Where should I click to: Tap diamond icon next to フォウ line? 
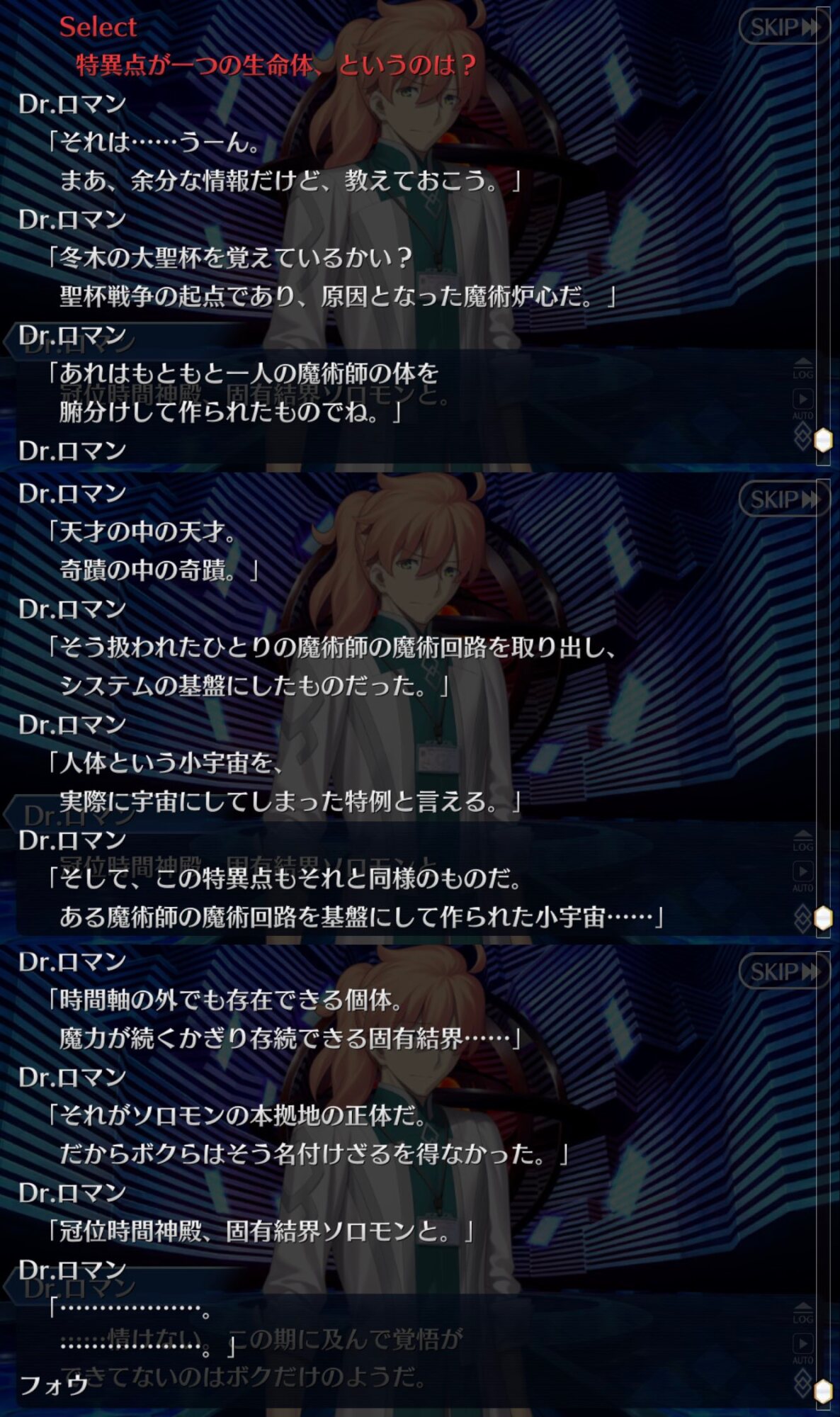click(802, 1382)
